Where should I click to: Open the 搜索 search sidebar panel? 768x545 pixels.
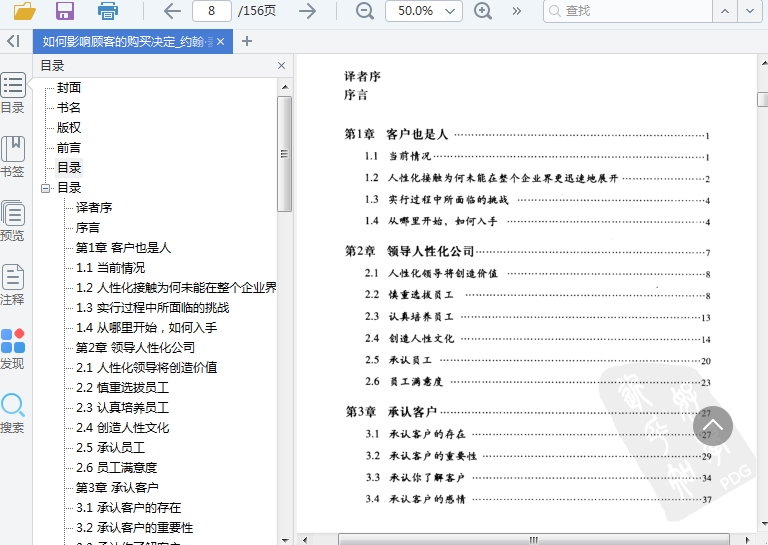(13, 413)
